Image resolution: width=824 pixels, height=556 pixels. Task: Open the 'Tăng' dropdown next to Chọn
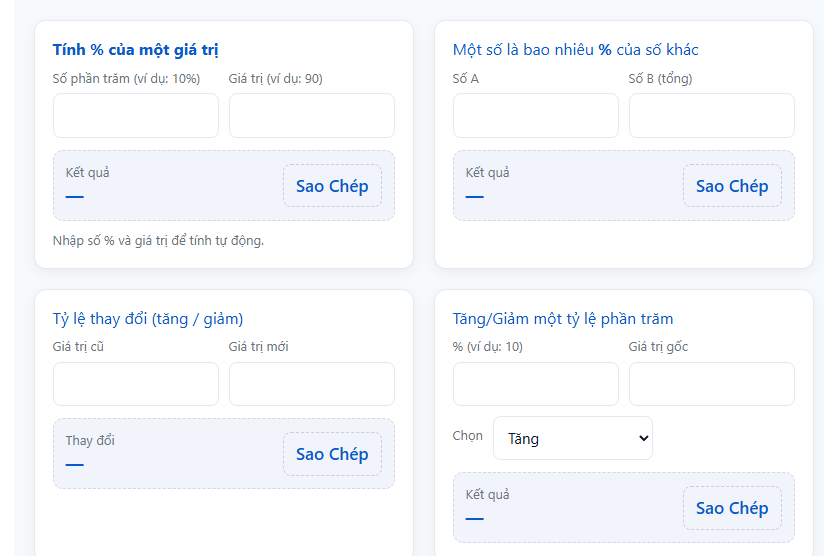click(572, 438)
